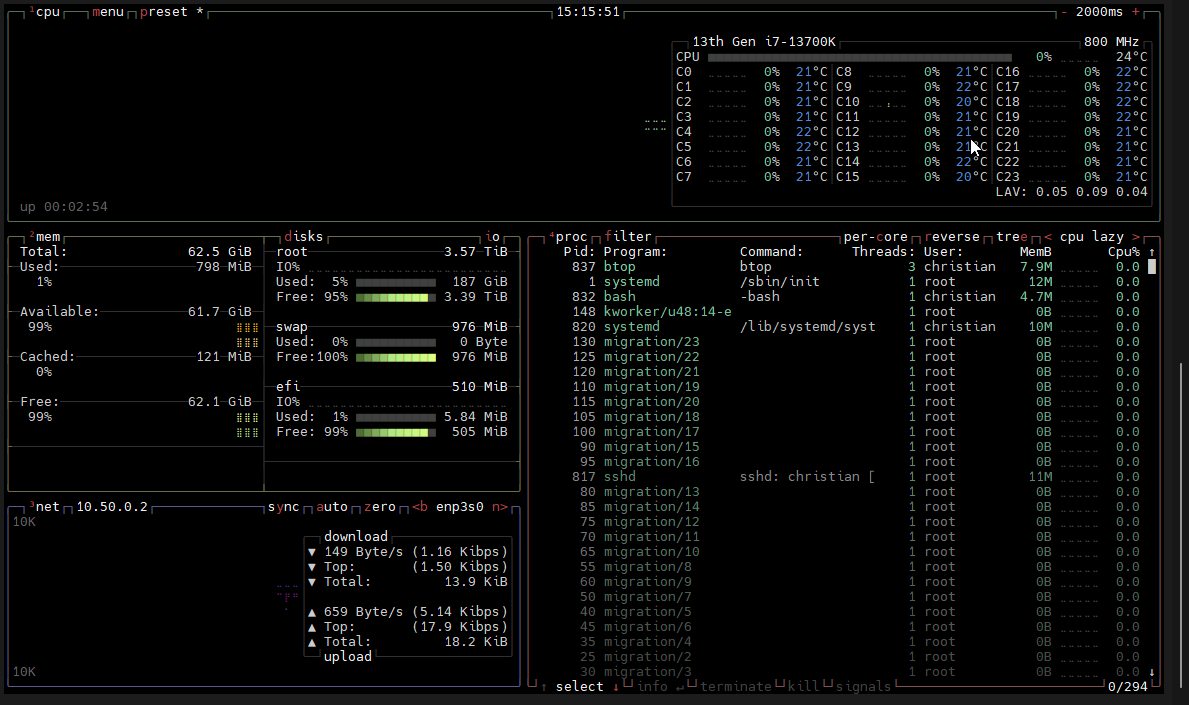
Task: Switch to previous sort column with left arrow
Action: (1048, 237)
